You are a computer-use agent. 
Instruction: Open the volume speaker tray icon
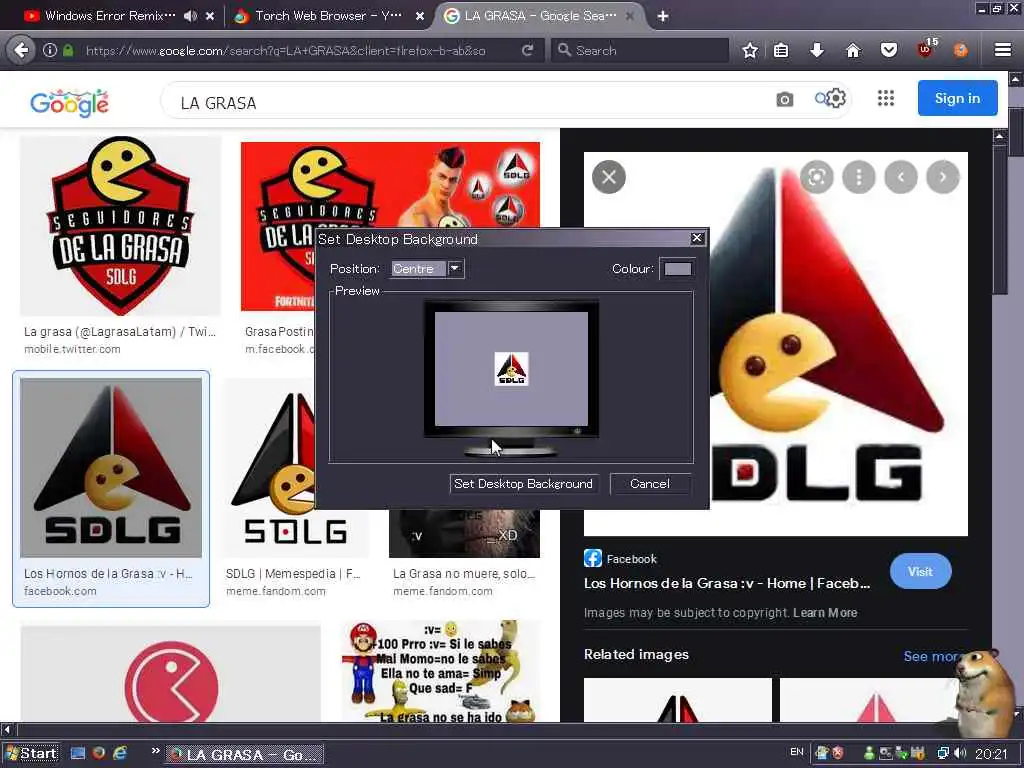961,753
